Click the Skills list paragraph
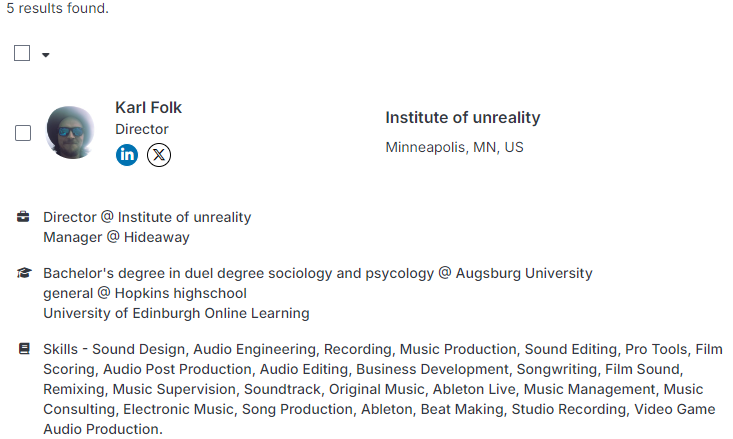The height and width of the screenshot is (439, 733). pyautogui.click(x=383, y=389)
